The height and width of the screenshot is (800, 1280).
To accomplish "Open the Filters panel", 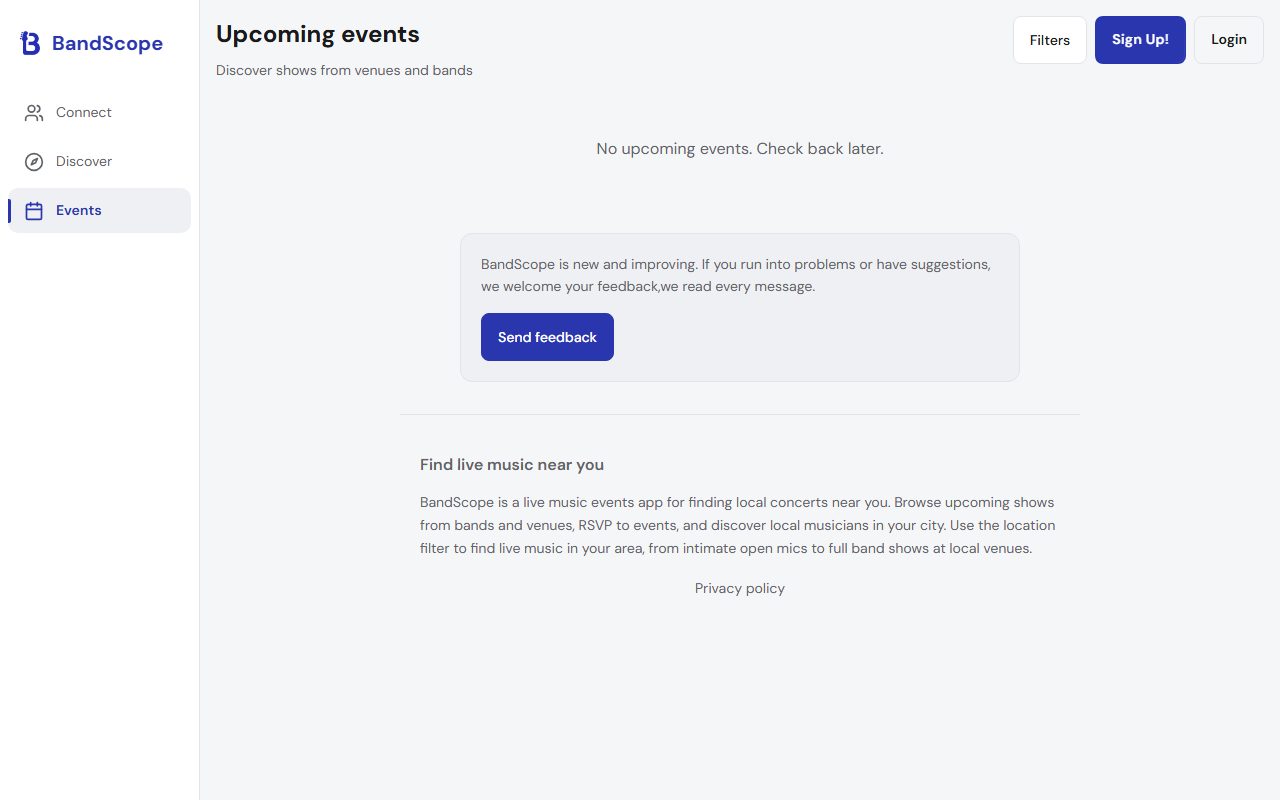I will [x=1050, y=40].
